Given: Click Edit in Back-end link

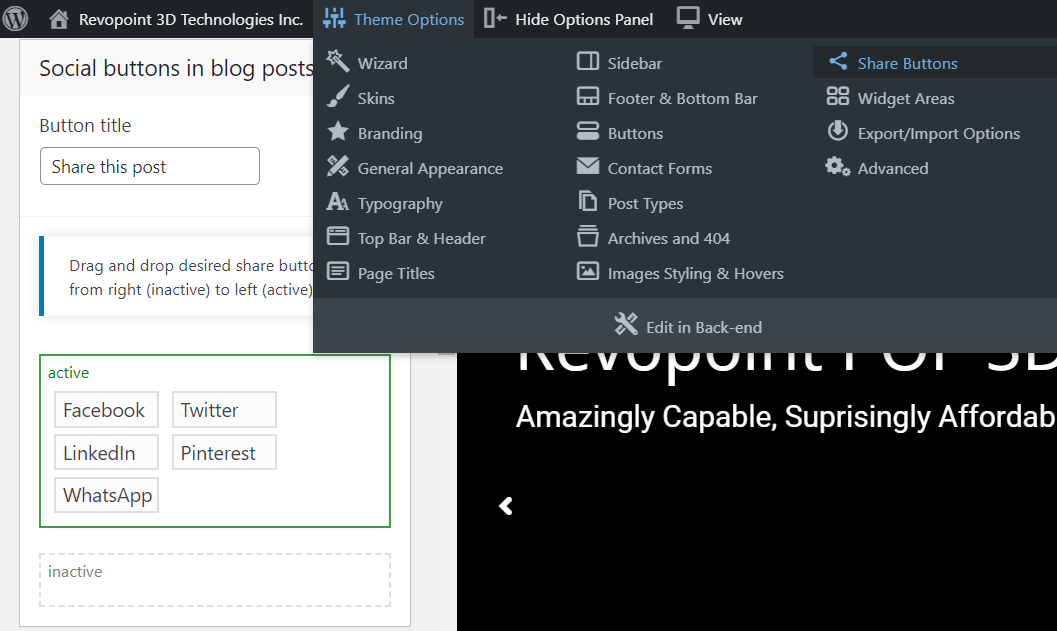Looking at the screenshot, I should coord(688,327).
